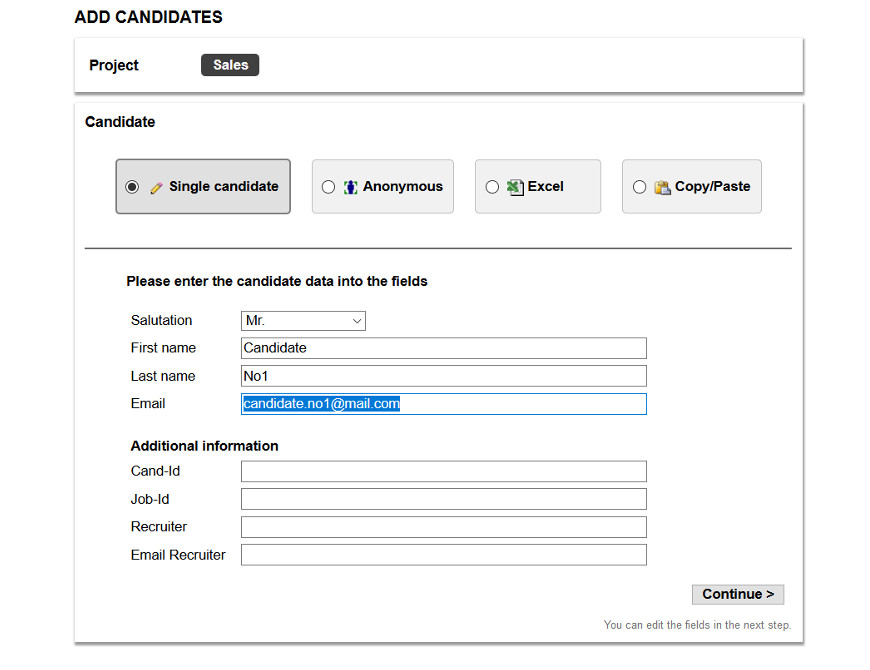Click the Email Recruiter input field

[444, 555]
